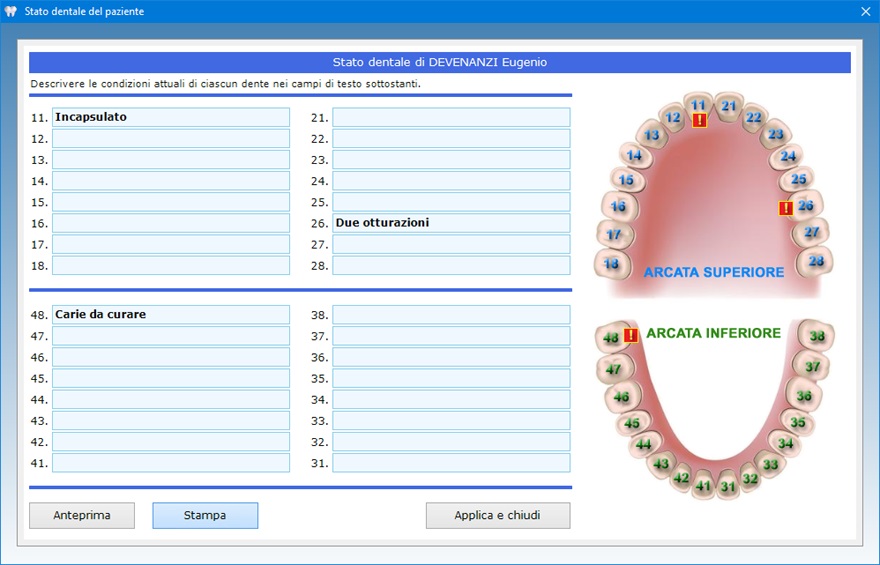Select tooth 36 in the lower arch diagram

pos(804,396)
